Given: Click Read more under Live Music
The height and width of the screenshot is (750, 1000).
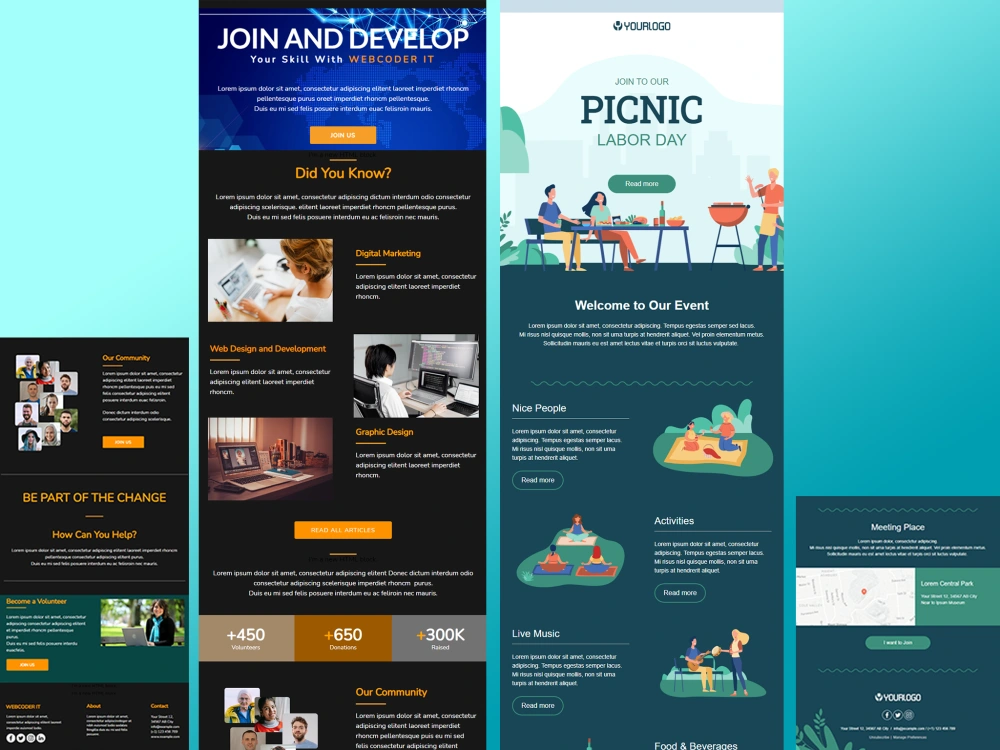Looking at the screenshot, I should (x=538, y=706).
